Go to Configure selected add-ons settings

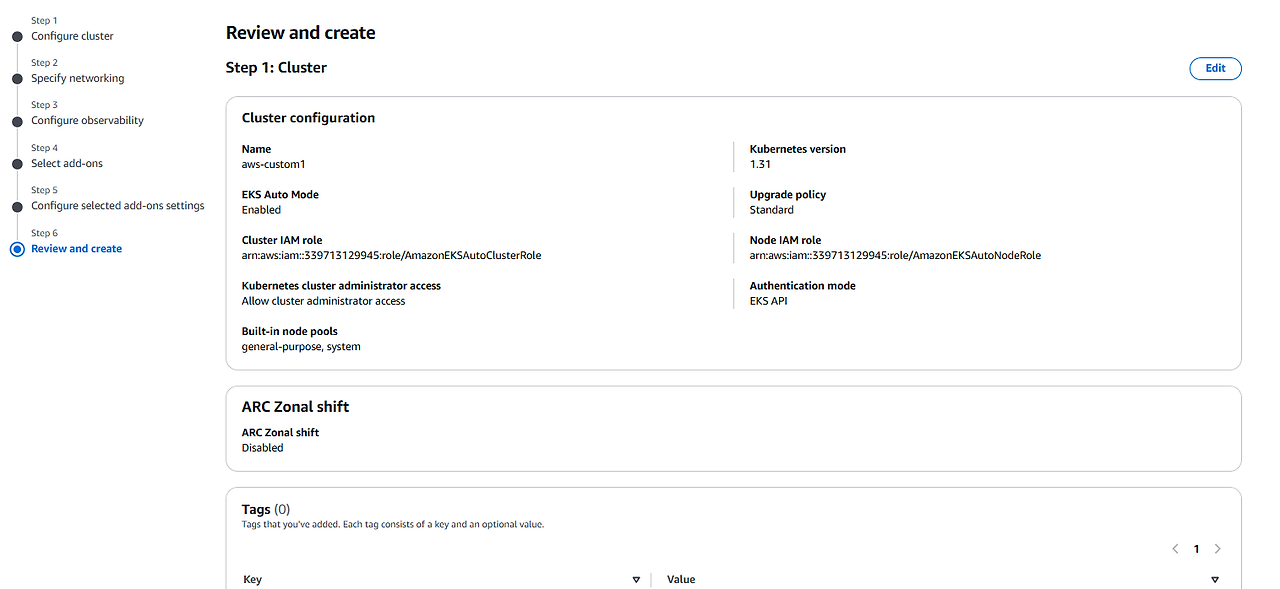click(118, 205)
